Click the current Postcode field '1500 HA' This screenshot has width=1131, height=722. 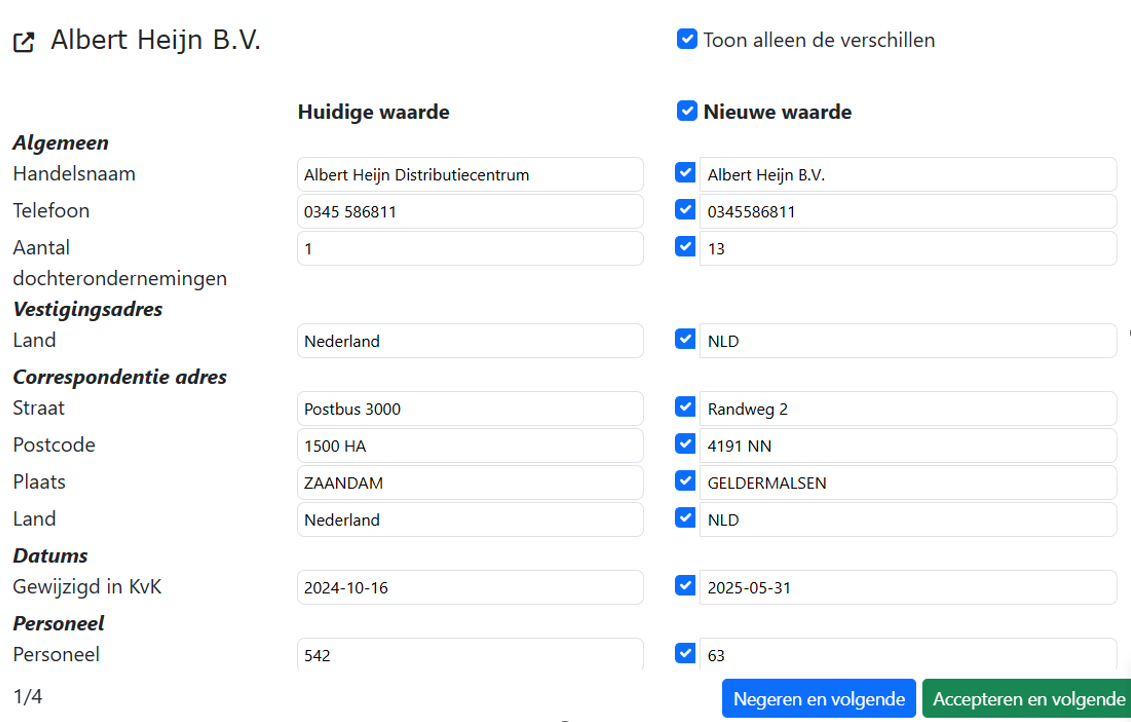click(x=470, y=446)
